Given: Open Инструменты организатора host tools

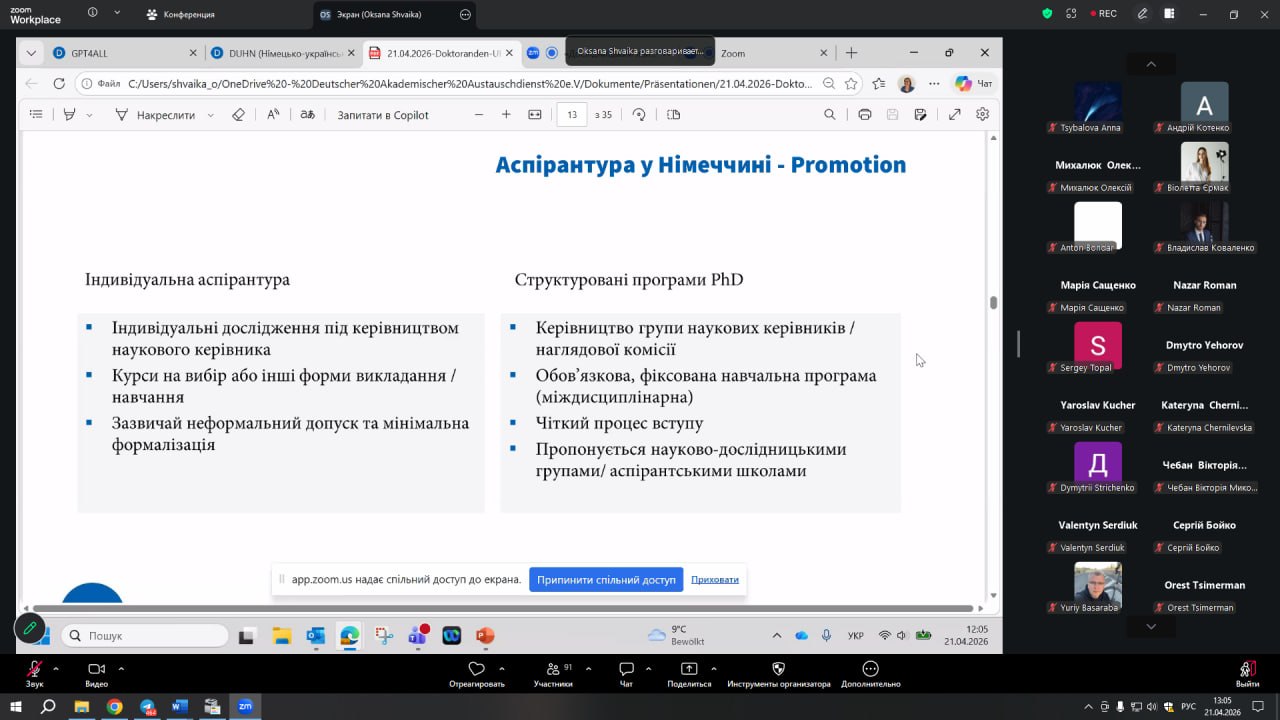Looking at the screenshot, I should click(x=778, y=669).
